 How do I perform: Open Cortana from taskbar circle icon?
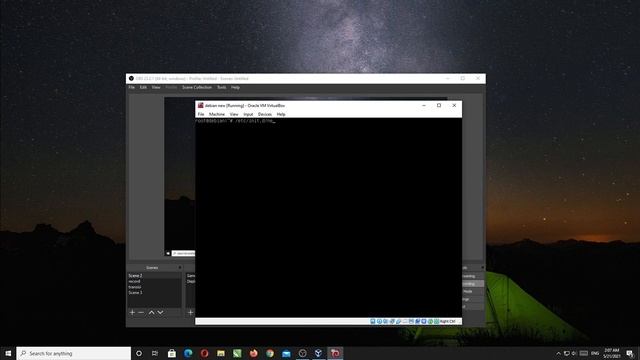coord(139,353)
